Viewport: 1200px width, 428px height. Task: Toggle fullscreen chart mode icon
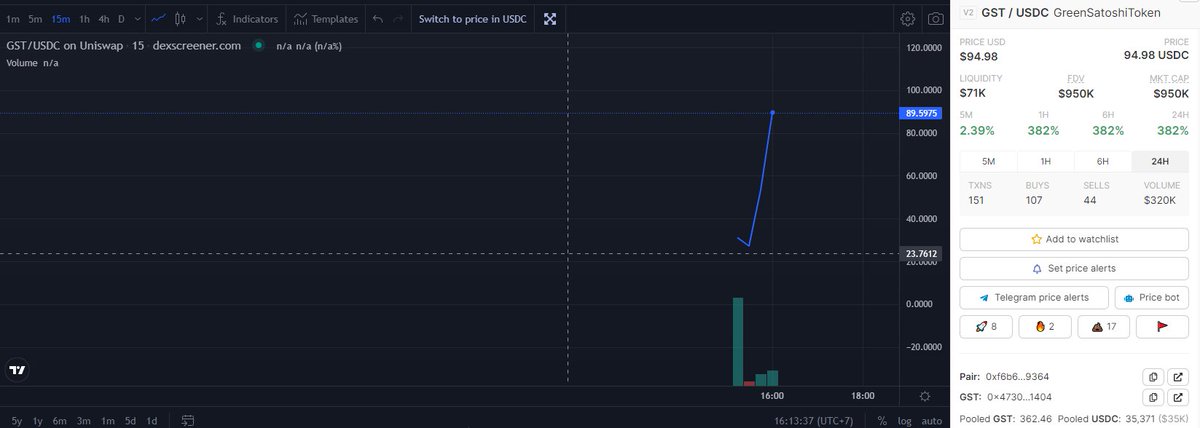tap(550, 19)
